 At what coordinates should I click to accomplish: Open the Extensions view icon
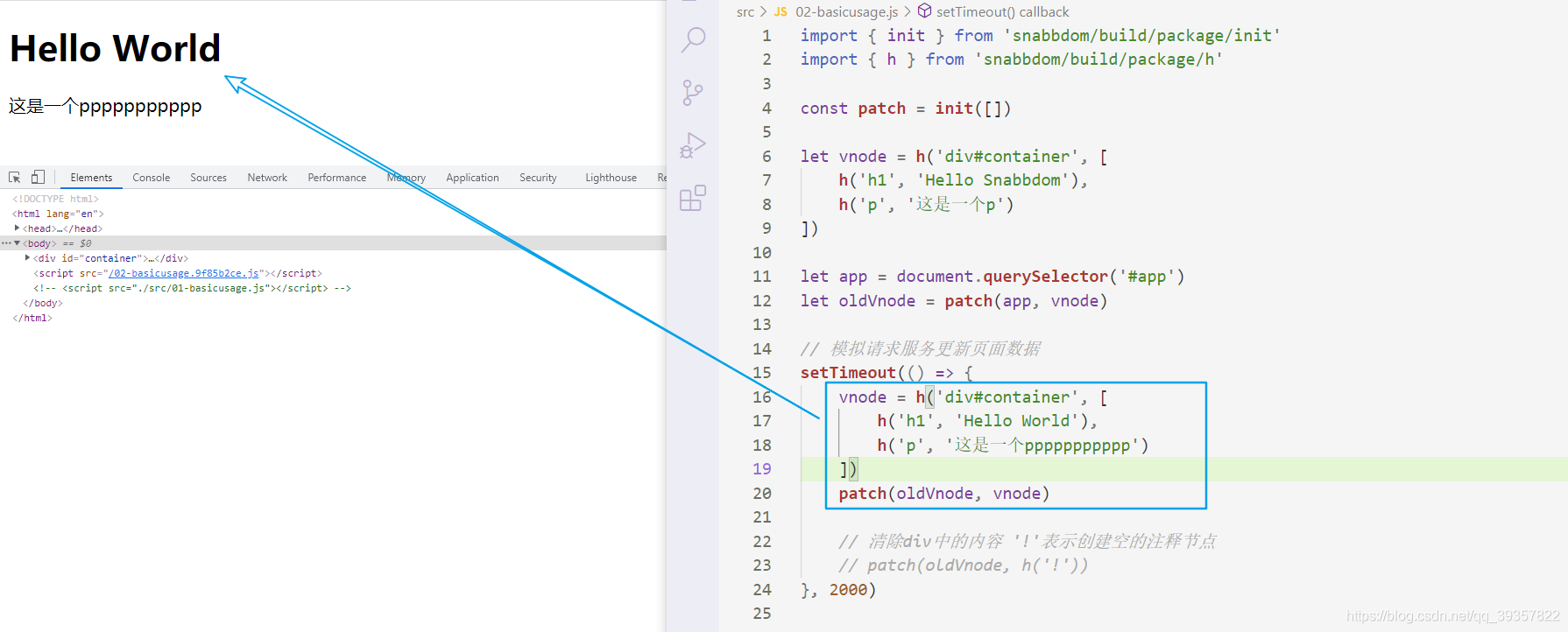click(x=693, y=198)
